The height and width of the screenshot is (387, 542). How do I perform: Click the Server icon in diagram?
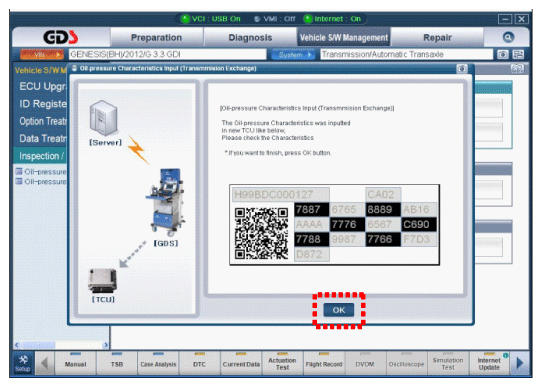coord(104,118)
